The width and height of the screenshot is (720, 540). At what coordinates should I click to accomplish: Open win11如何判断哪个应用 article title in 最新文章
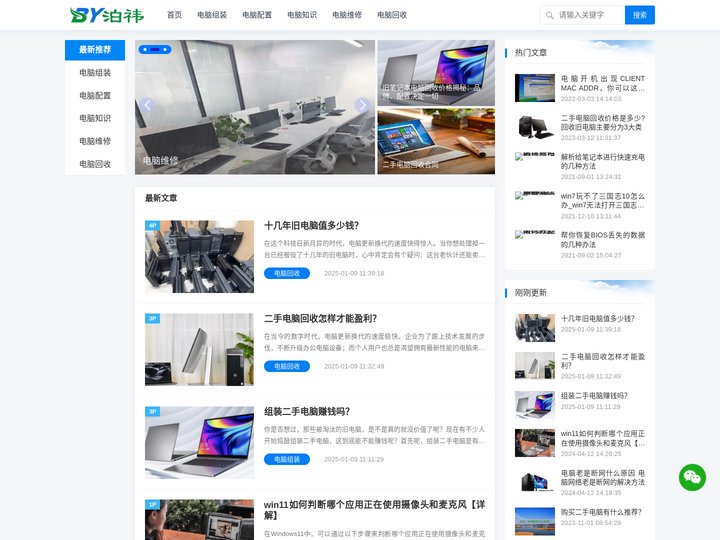tap(374, 510)
